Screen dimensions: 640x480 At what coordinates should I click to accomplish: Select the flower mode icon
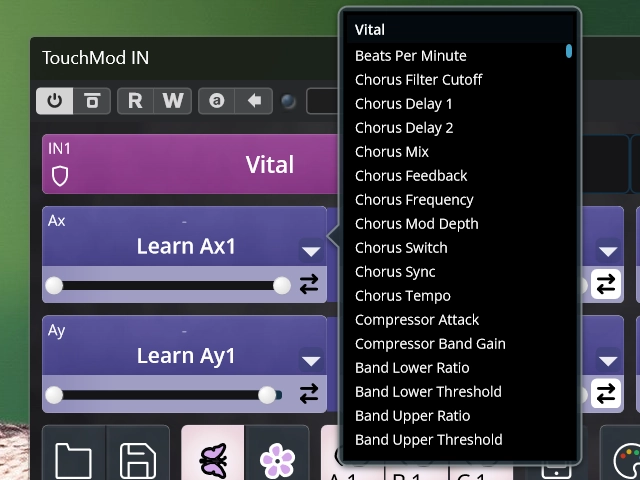[x=277, y=453]
